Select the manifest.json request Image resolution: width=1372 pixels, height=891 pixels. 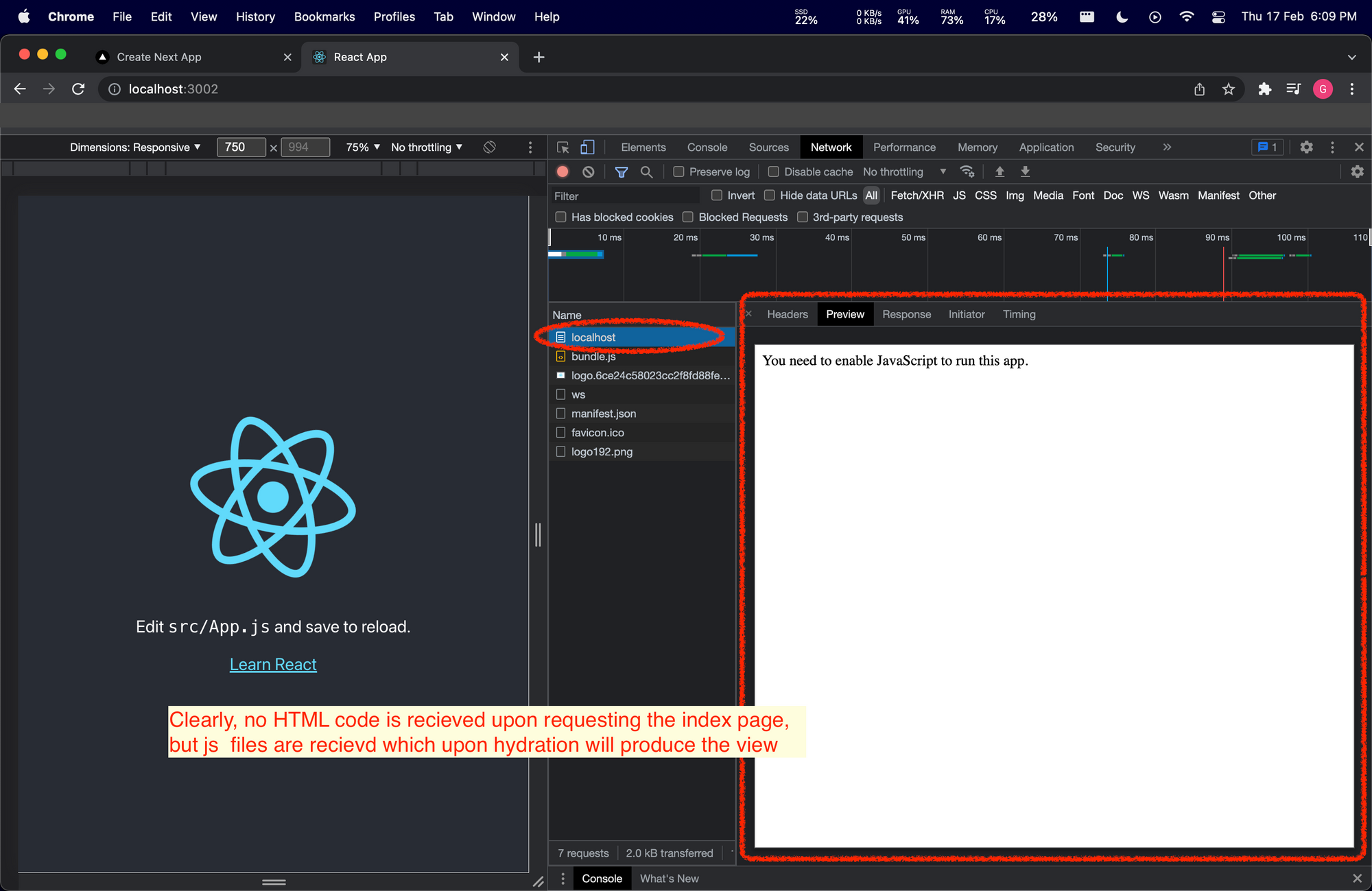click(x=642, y=414)
